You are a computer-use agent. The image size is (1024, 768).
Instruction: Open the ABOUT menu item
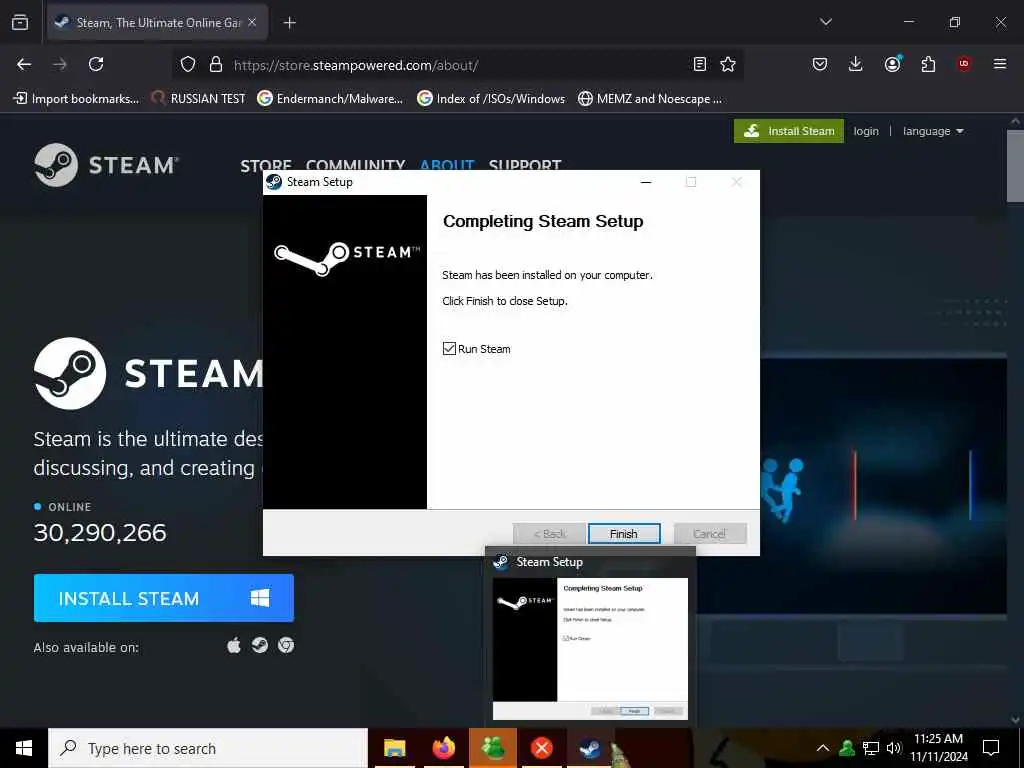[447, 165]
